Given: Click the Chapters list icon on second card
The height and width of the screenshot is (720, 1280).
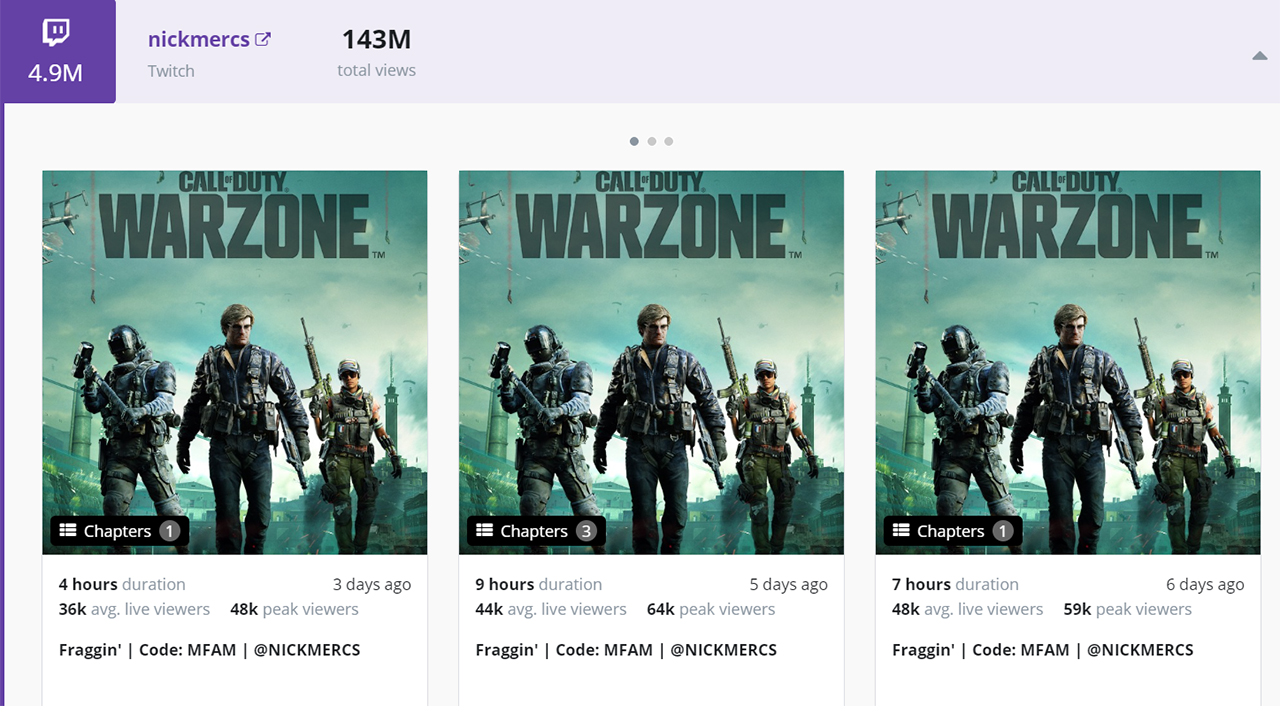Looking at the screenshot, I should 485,531.
